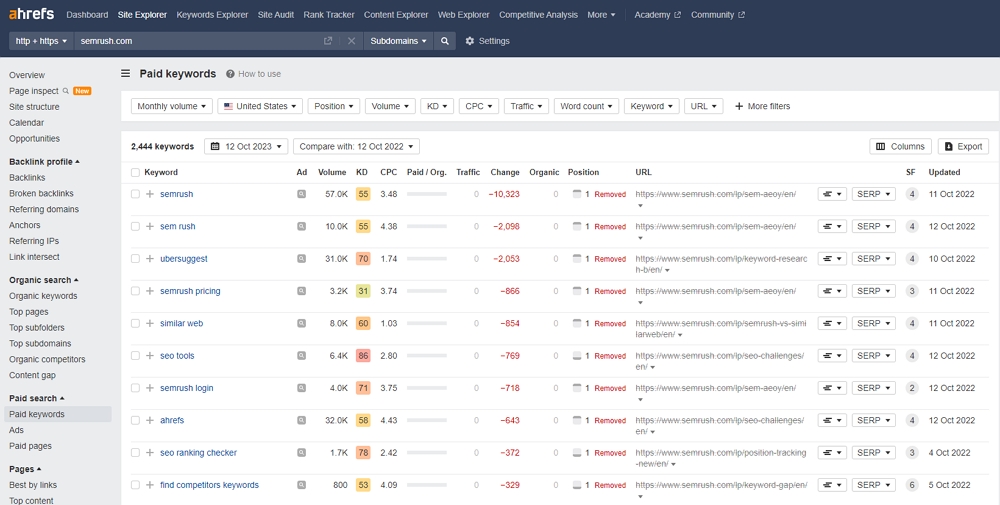
Task: Open position history chart for ahrefs row
Action: point(832,420)
